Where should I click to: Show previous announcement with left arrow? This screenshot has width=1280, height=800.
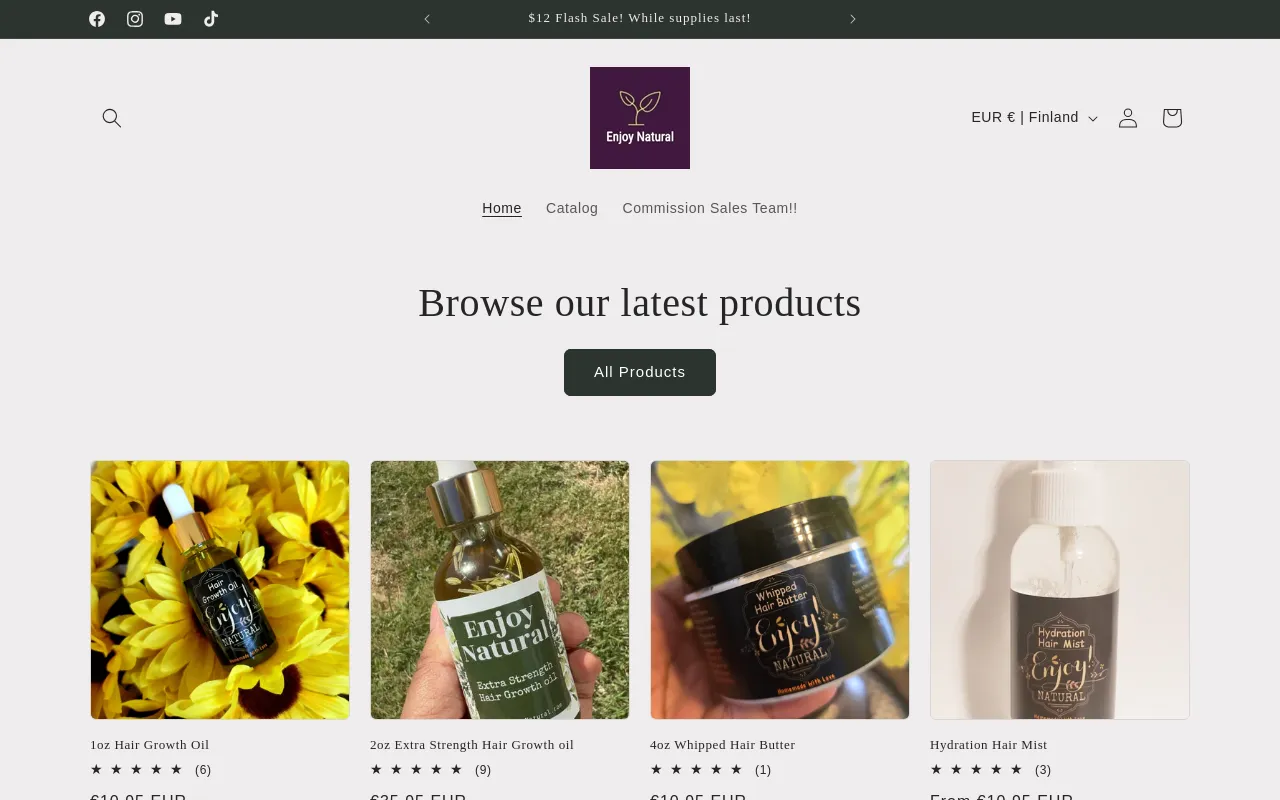coord(427,19)
